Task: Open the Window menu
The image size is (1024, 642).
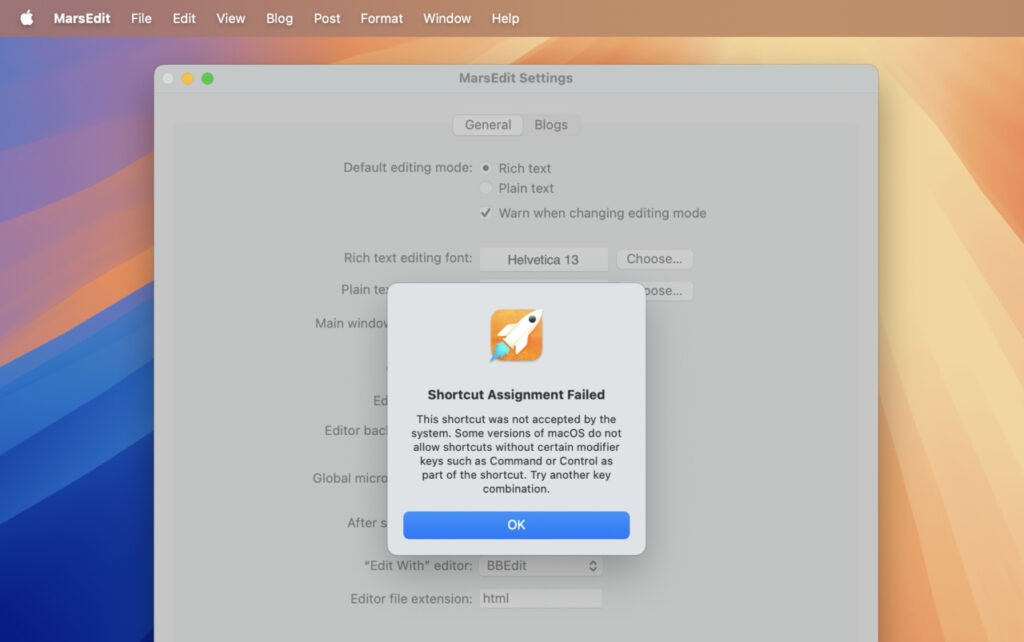Action: 446,17
